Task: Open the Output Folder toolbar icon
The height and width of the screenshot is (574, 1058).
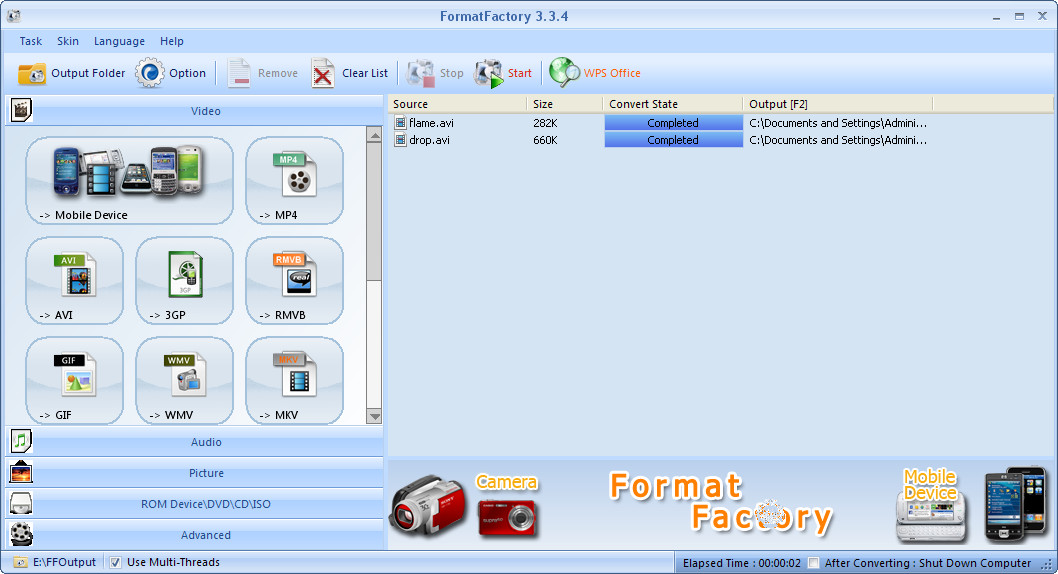Action: pyautogui.click(x=32, y=73)
